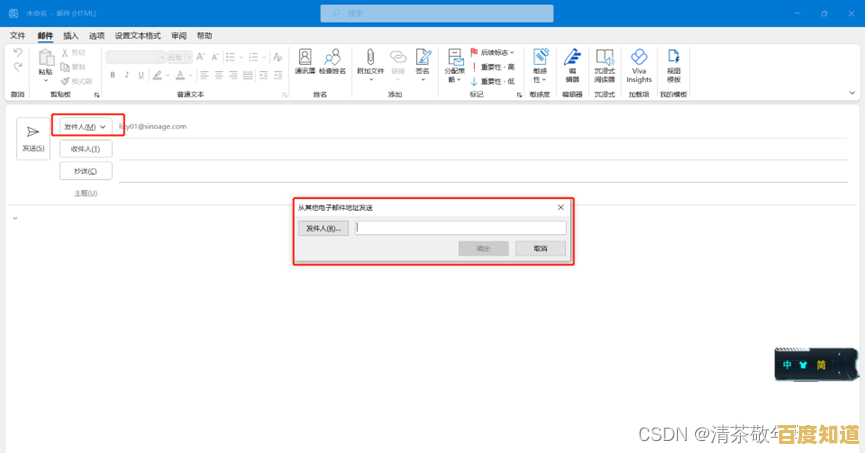Toggle 重要性-高 high importance

tap(497, 66)
